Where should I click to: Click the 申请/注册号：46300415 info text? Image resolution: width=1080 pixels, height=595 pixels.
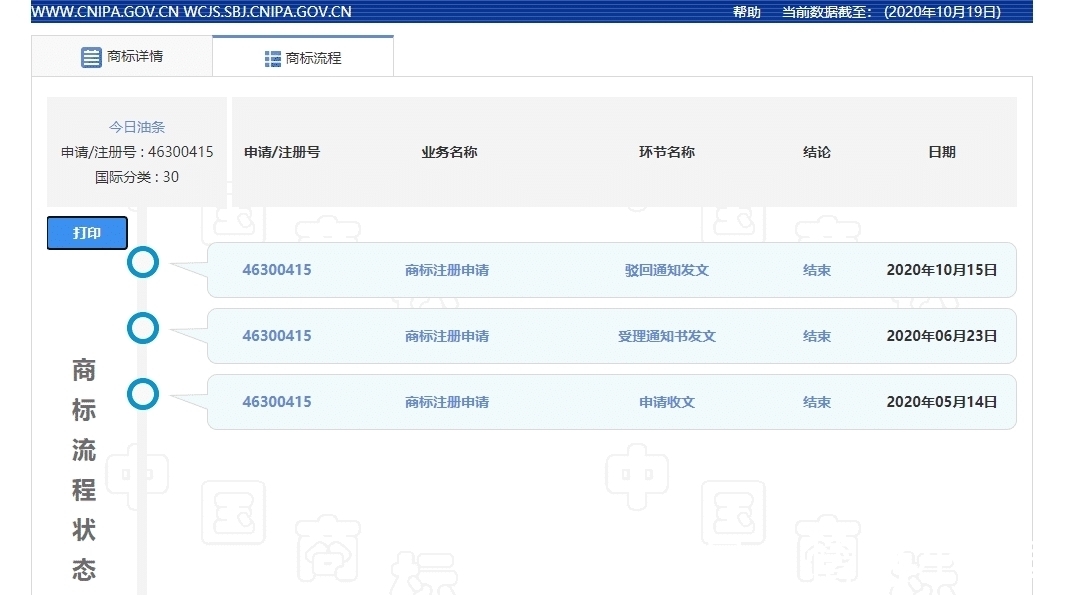click(x=137, y=152)
